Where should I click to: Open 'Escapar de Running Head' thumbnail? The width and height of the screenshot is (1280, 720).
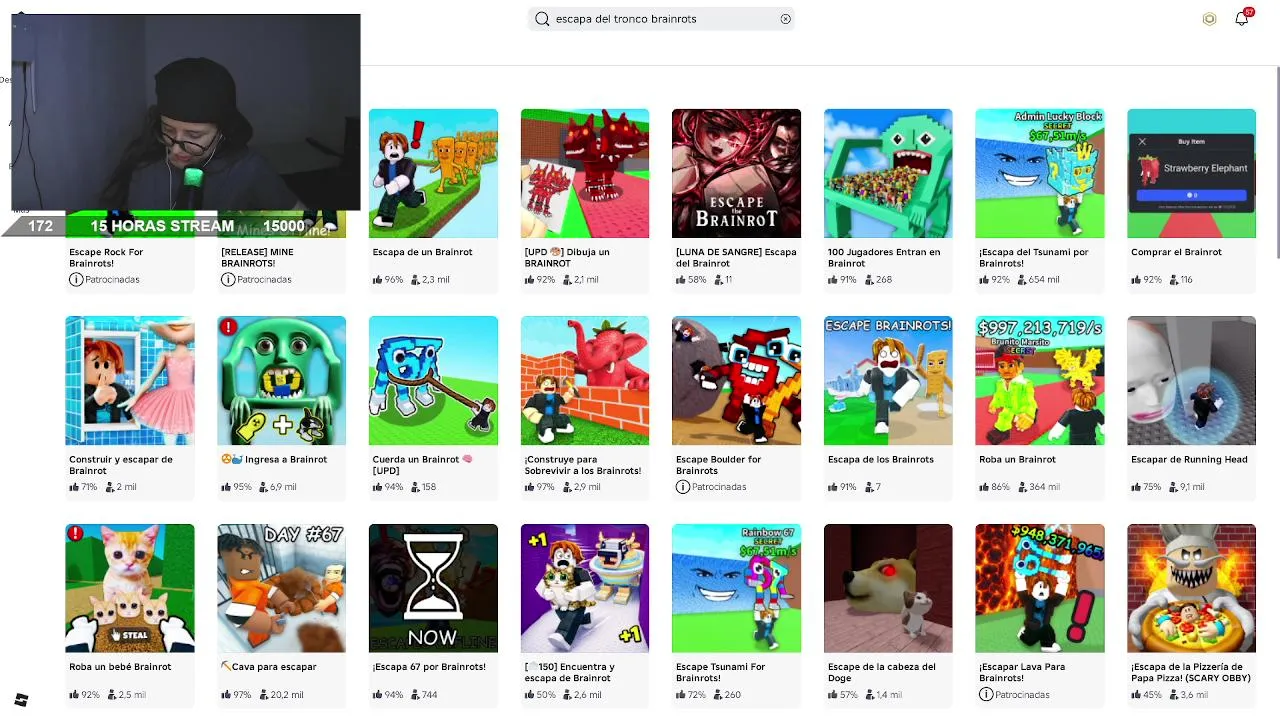point(1191,380)
